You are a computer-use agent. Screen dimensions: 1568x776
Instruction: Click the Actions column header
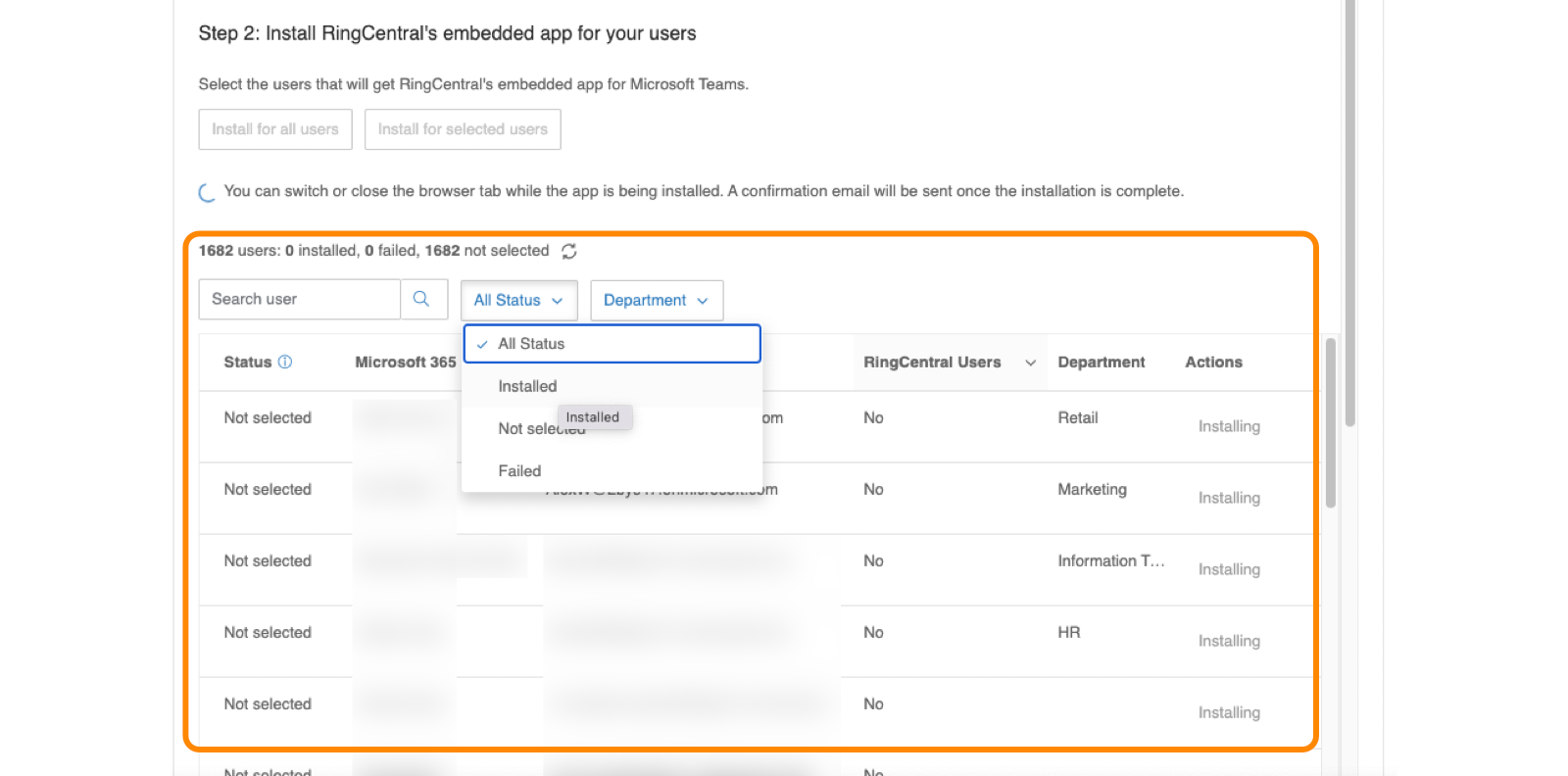click(x=1213, y=362)
